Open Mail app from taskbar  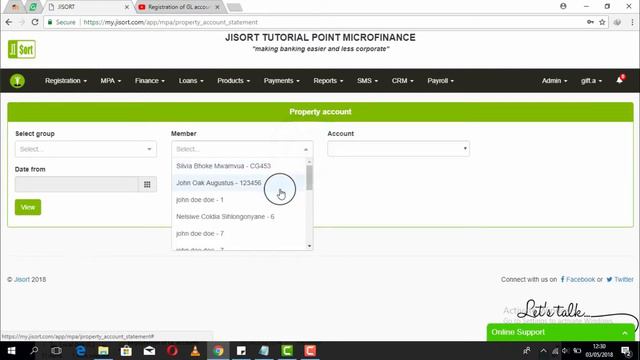149,351
